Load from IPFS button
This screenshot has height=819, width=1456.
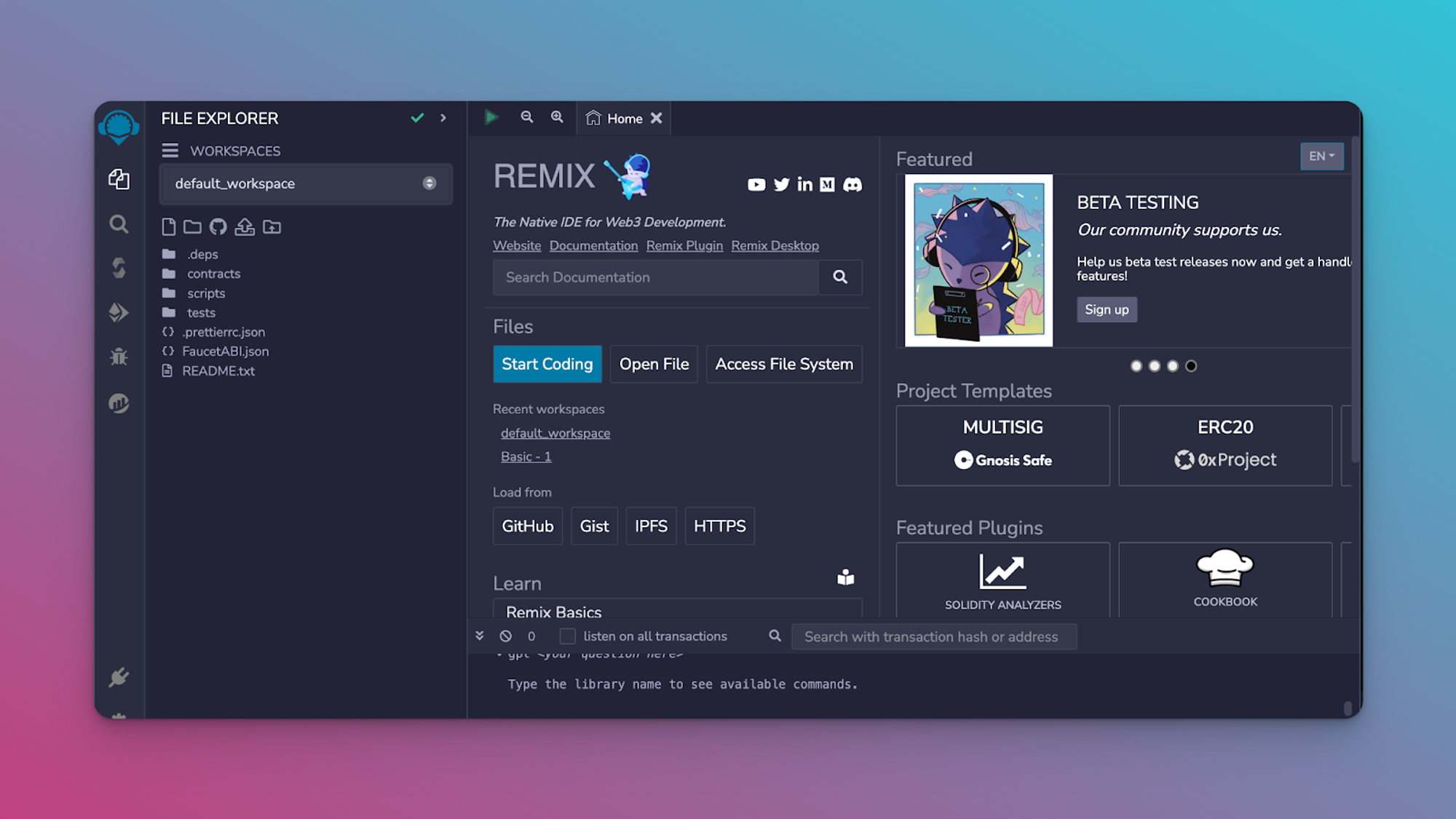pyautogui.click(x=651, y=526)
